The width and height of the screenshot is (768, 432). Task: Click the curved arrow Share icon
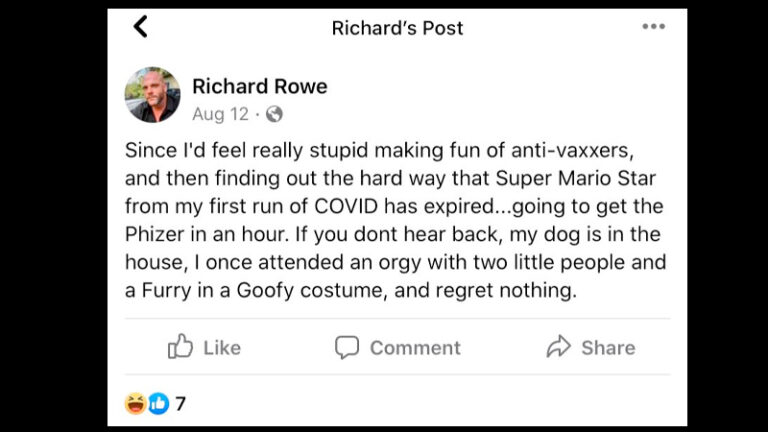(558, 346)
